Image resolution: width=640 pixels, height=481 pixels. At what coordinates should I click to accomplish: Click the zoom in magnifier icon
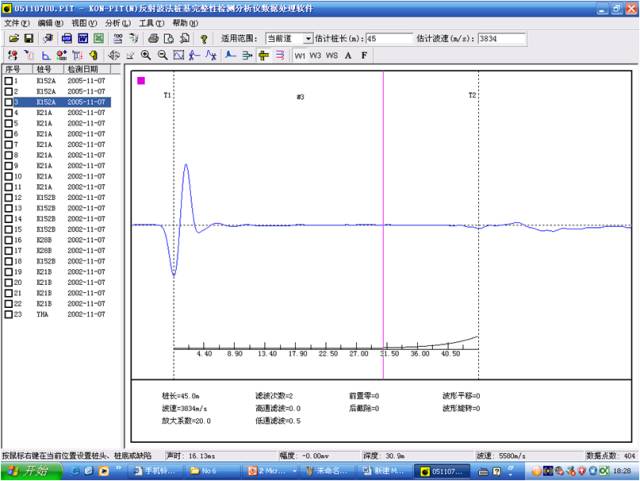[x=146, y=55]
